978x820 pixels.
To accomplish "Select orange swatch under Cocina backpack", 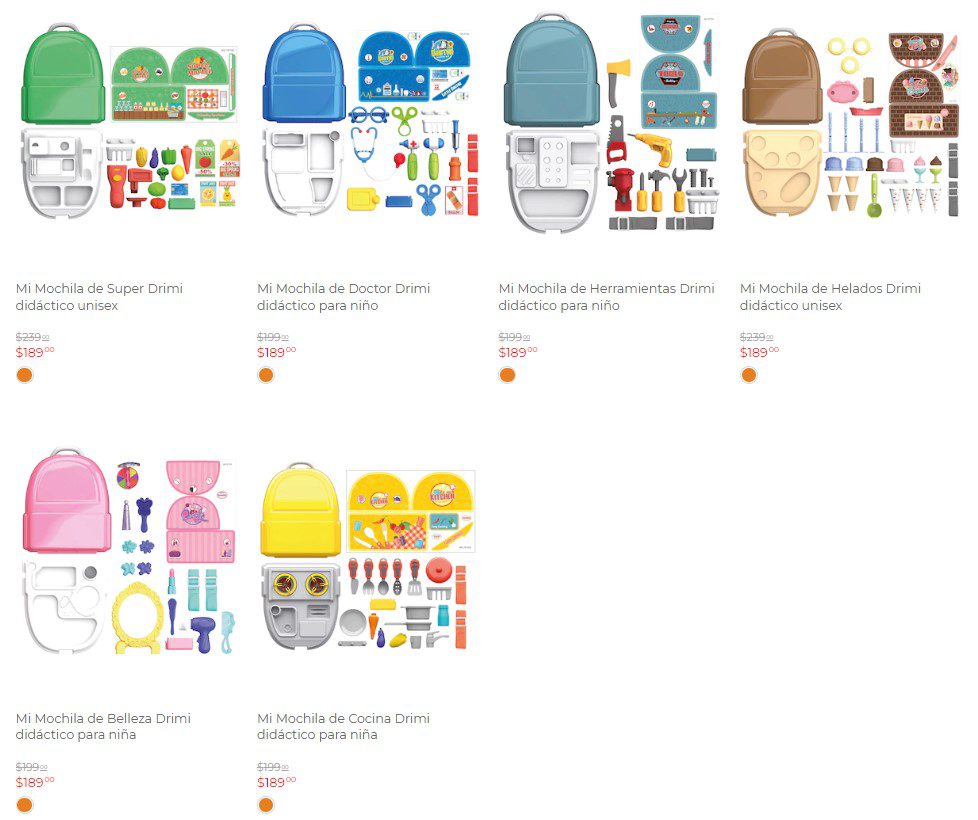I will point(266,804).
